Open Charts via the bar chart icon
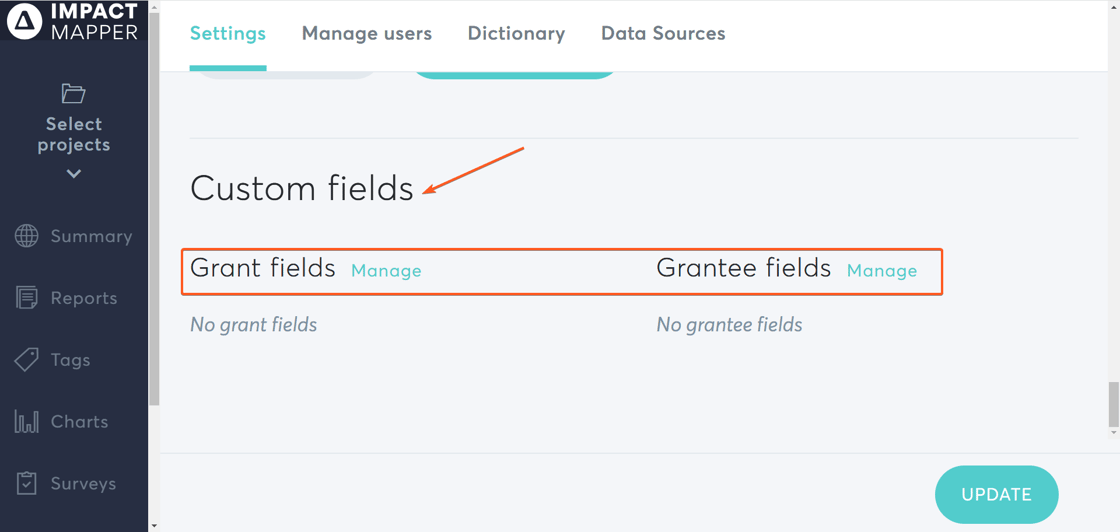The image size is (1120, 532). click(x=27, y=422)
